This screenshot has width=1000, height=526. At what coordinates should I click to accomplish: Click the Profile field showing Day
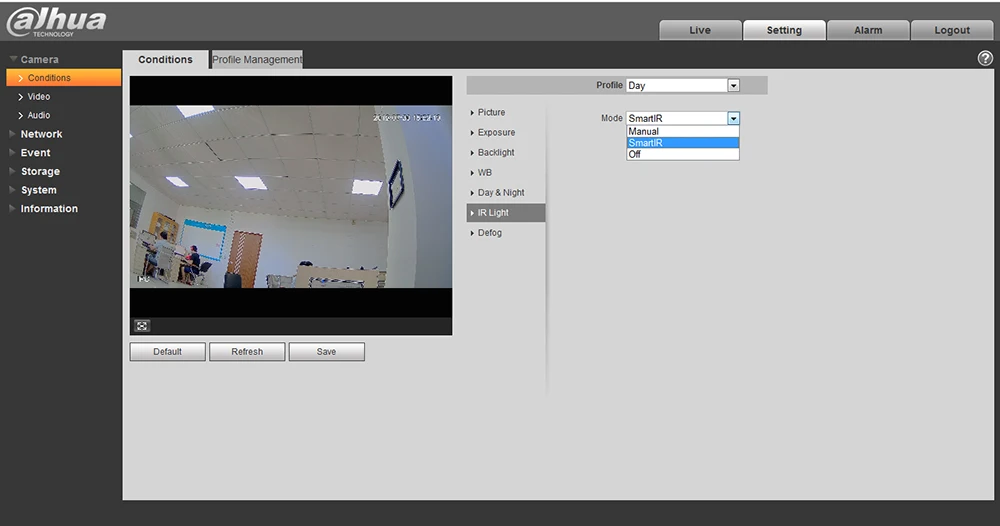pos(682,85)
